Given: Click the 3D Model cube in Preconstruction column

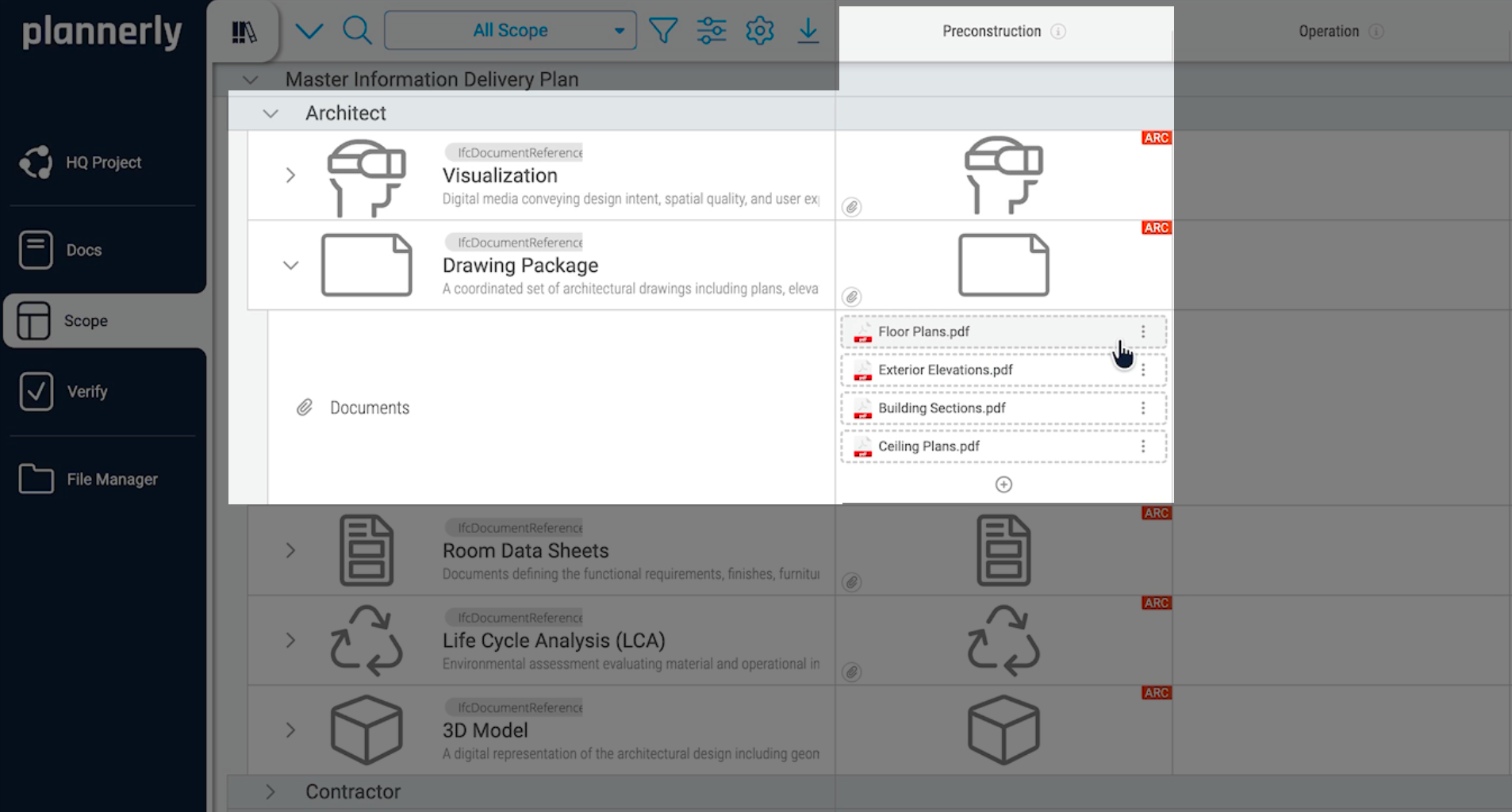Looking at the screenshot, I should coord(1004,730).
